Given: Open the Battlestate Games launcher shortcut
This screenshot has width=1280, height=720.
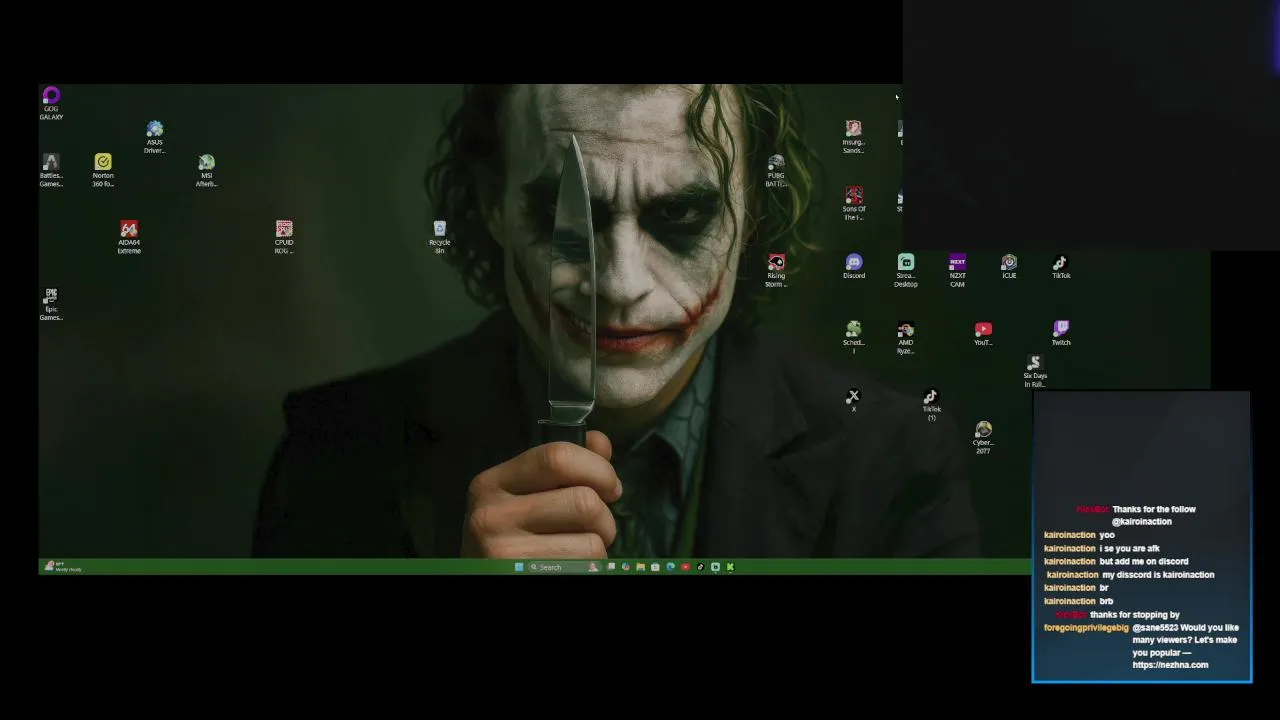Looking at the screenshot, I should [x=51, y=170].
